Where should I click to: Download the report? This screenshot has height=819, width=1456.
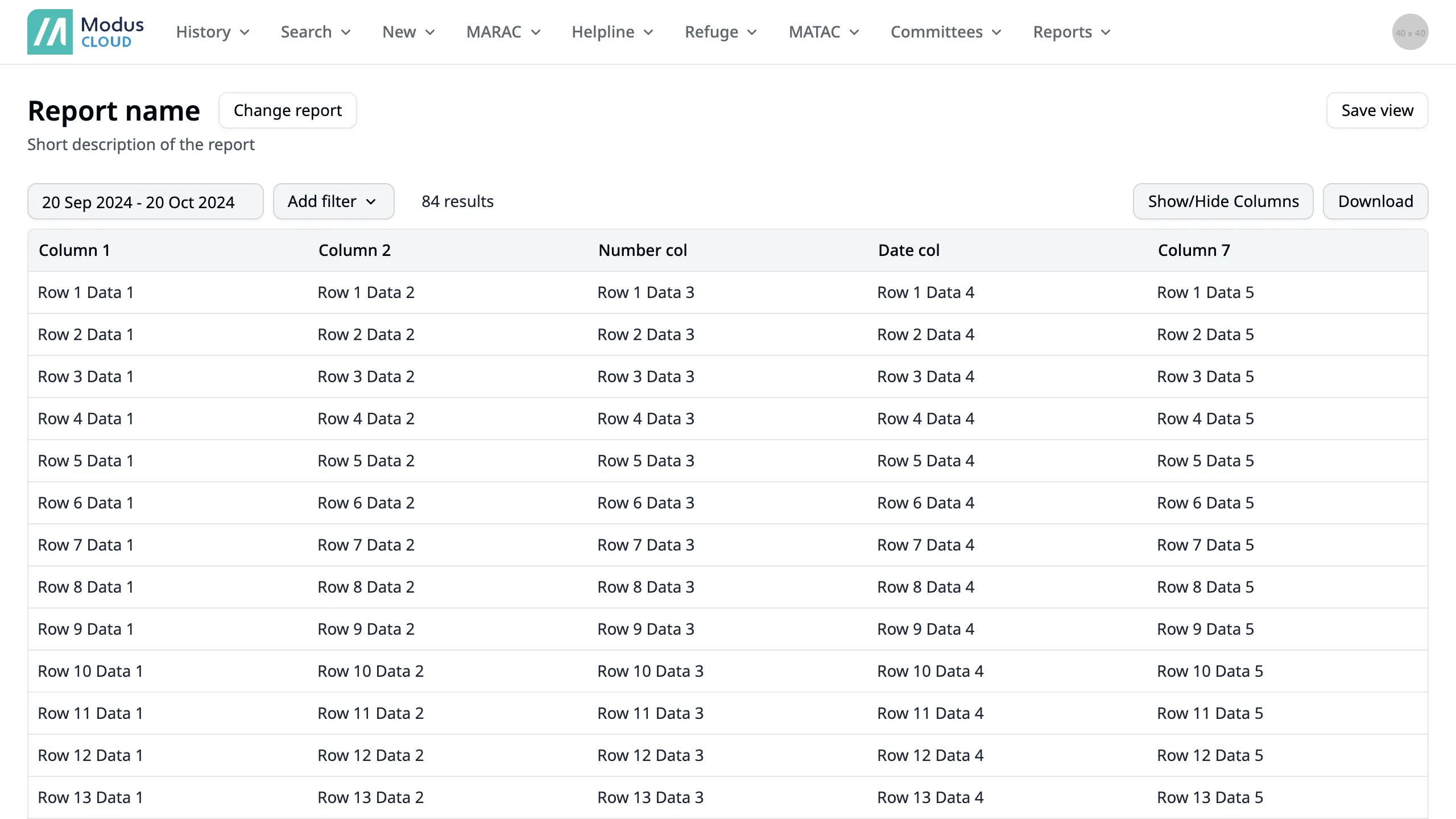point(1375,201)
